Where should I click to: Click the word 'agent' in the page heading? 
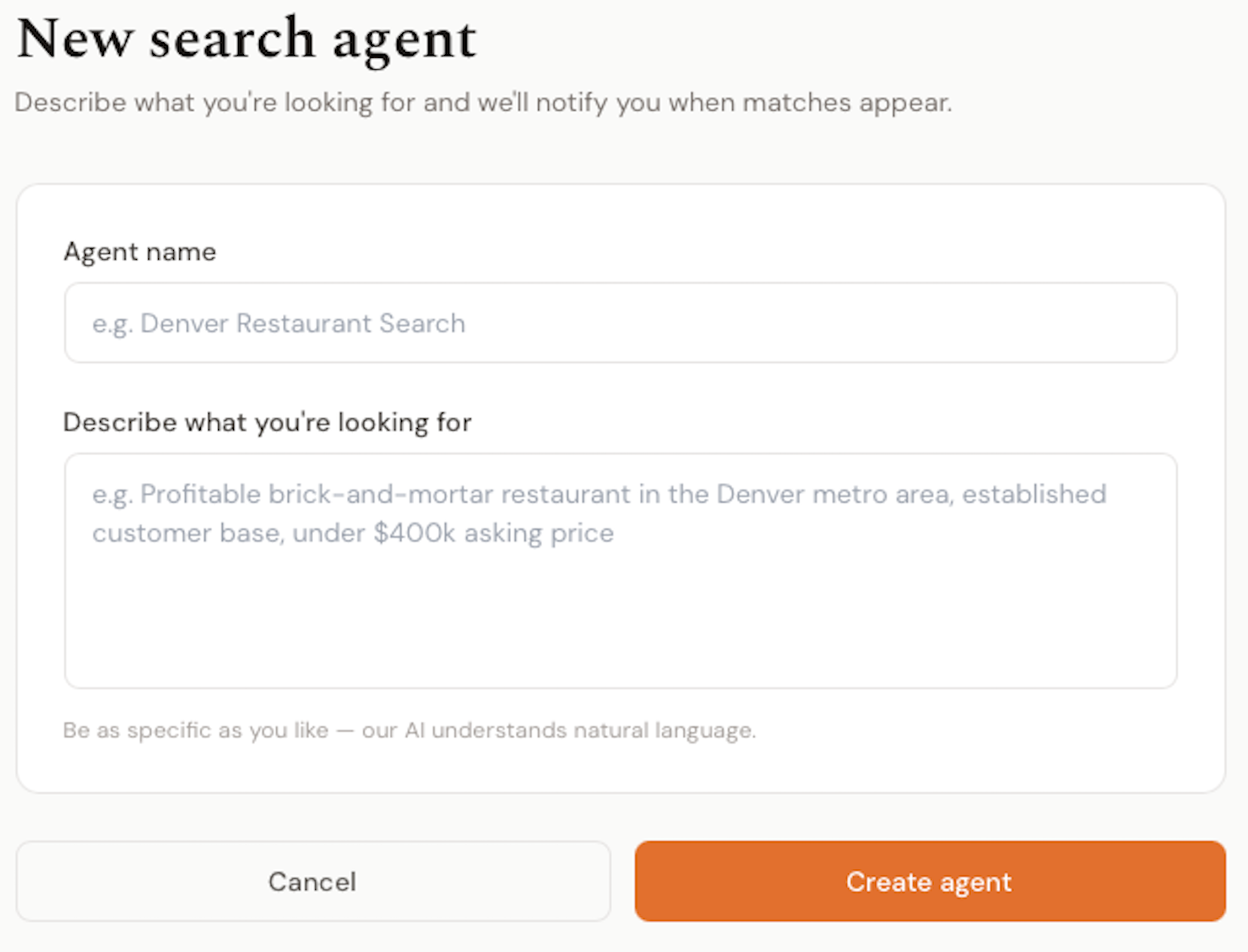pos(405,41)
